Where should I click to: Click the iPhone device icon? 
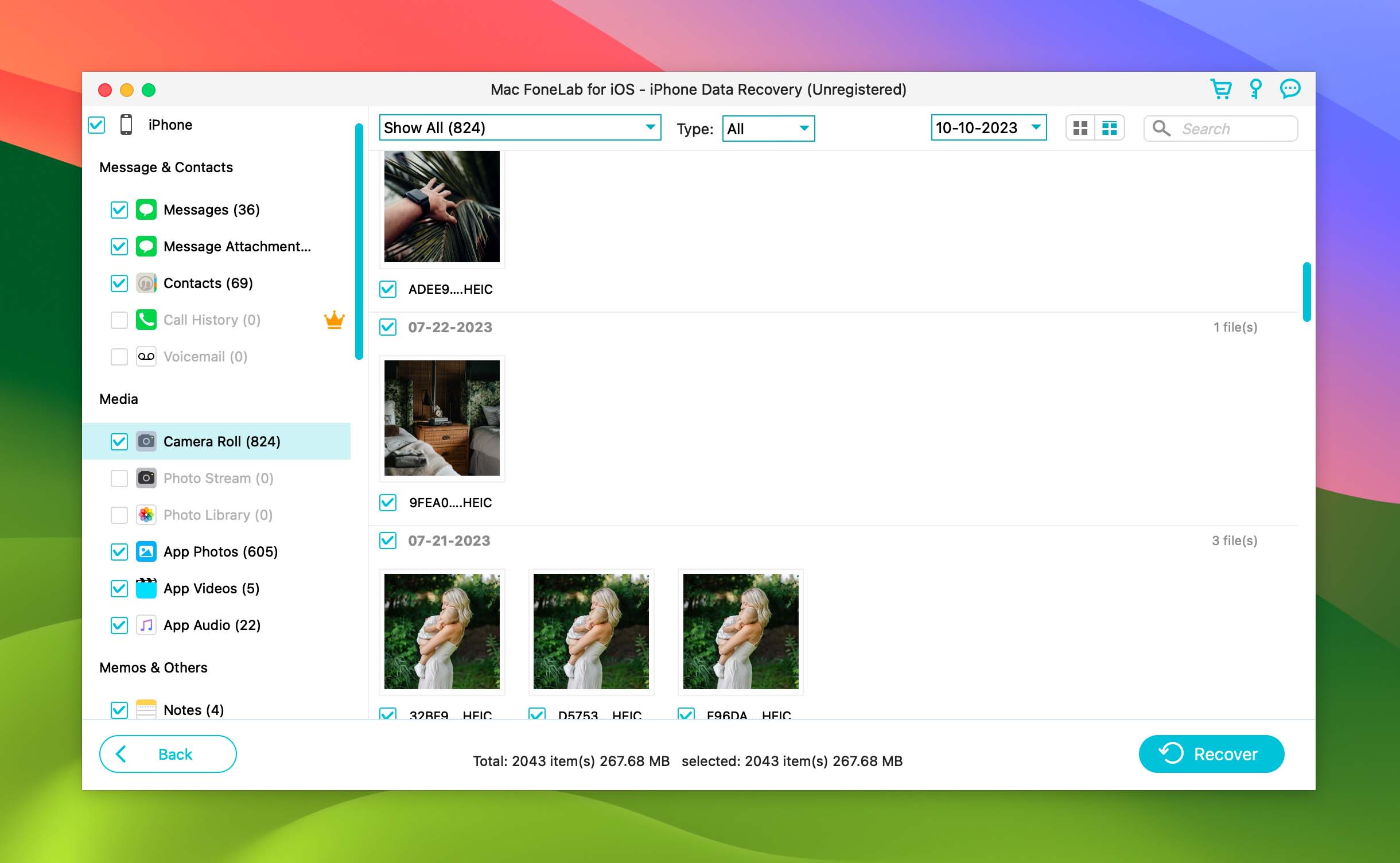coord(126,125)
